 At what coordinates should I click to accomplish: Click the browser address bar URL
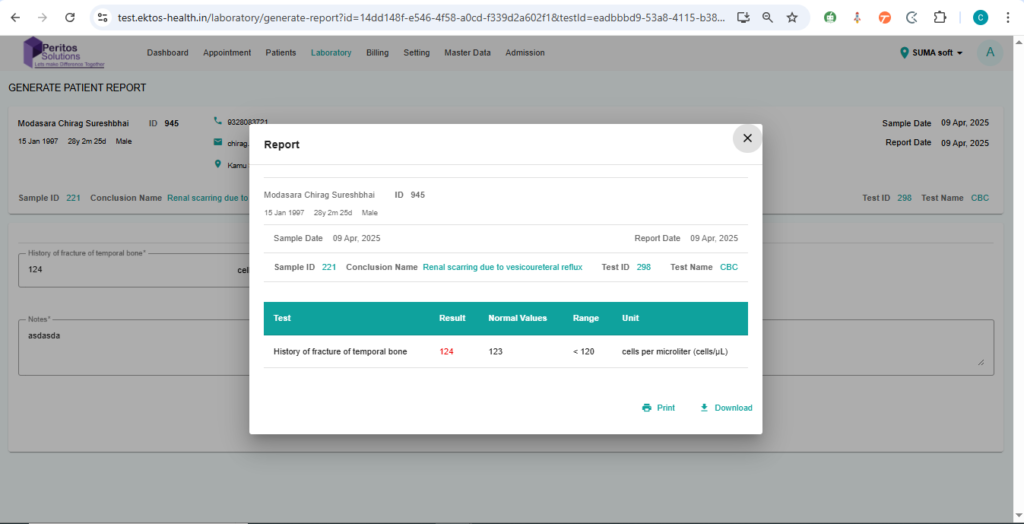(x=420, y=17)
